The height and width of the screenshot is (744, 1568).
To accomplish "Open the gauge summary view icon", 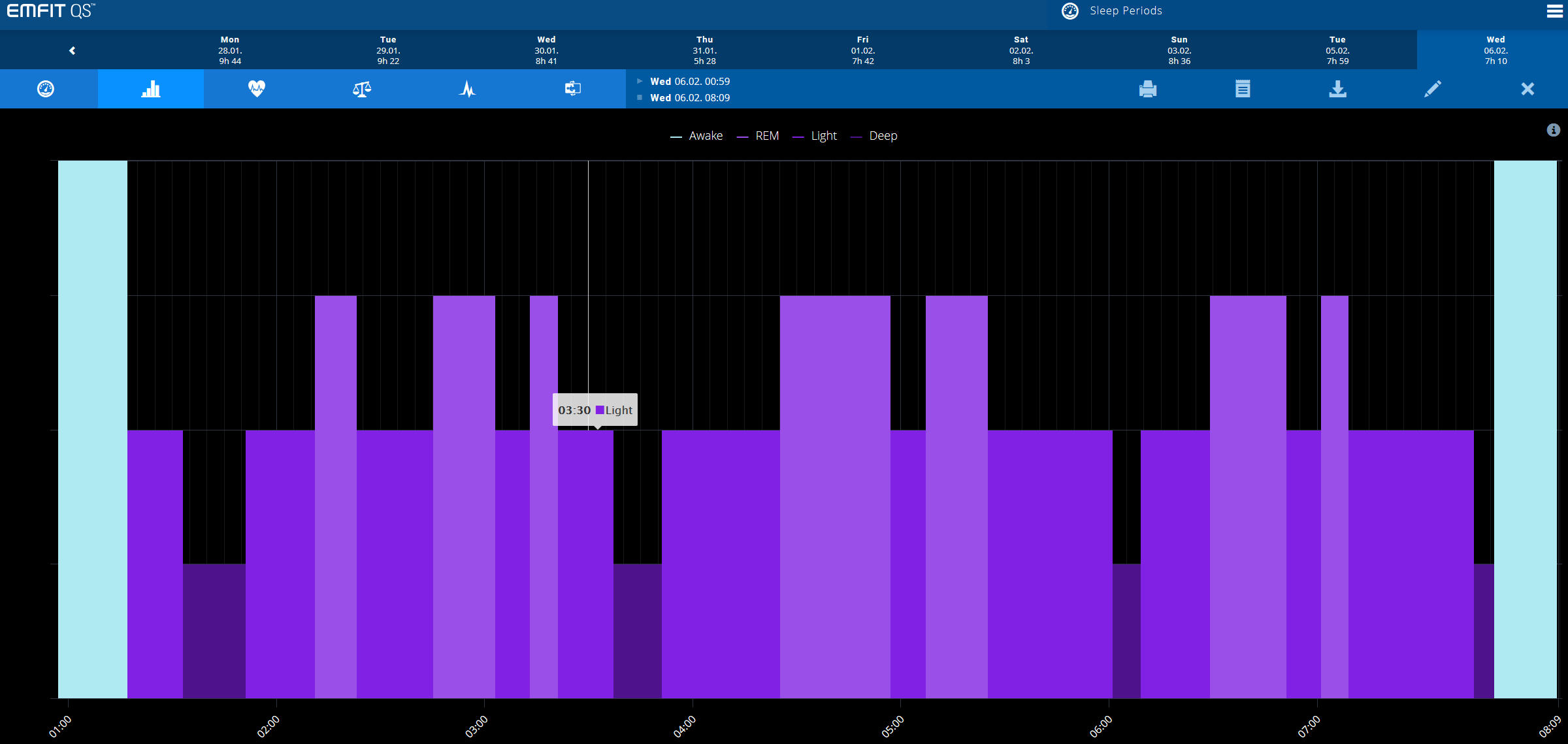I will coord(46,89).
